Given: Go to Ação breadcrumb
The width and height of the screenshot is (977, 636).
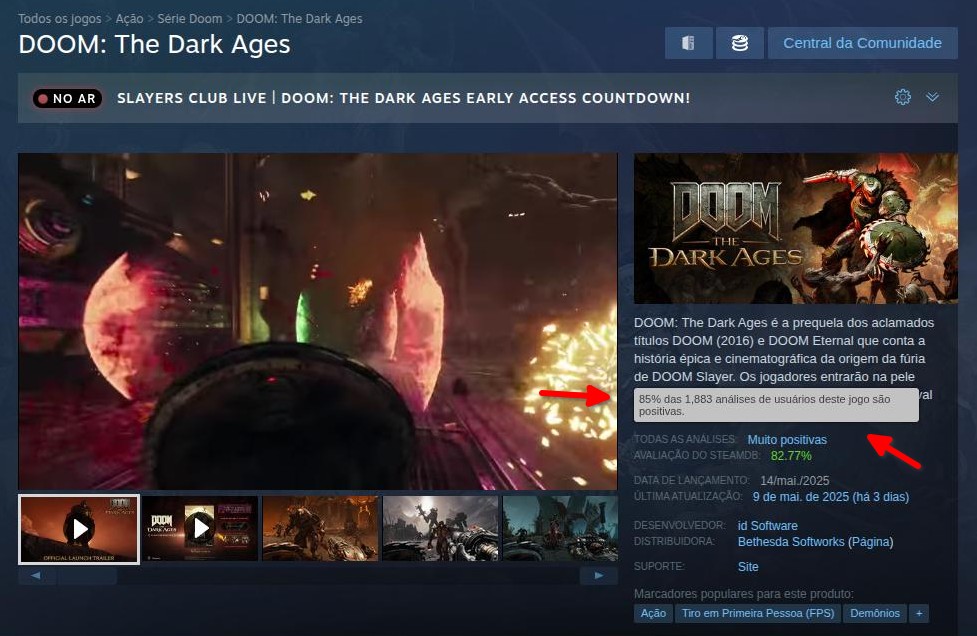Looking at the screenshot, I should [x=130, y=19].
